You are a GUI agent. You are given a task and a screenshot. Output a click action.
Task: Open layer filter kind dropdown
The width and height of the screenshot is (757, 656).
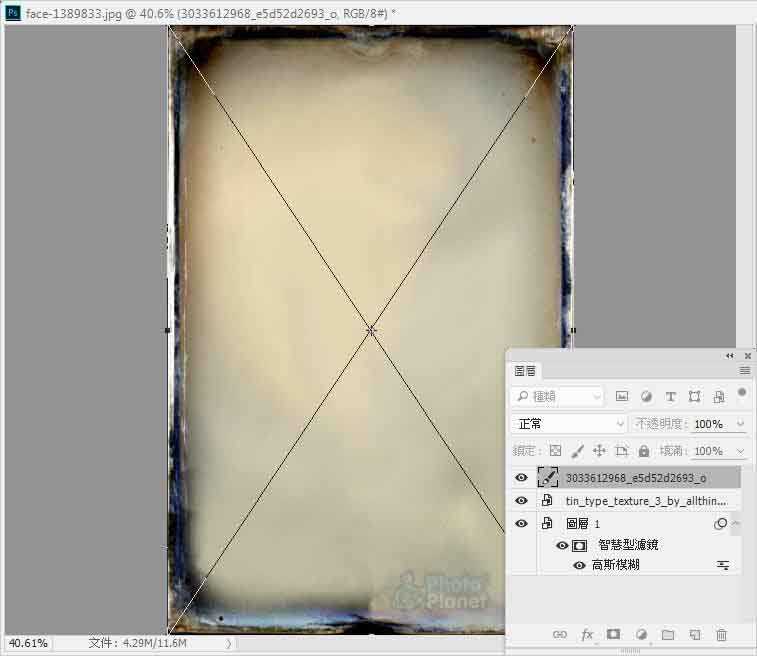[x=558, y=396]
